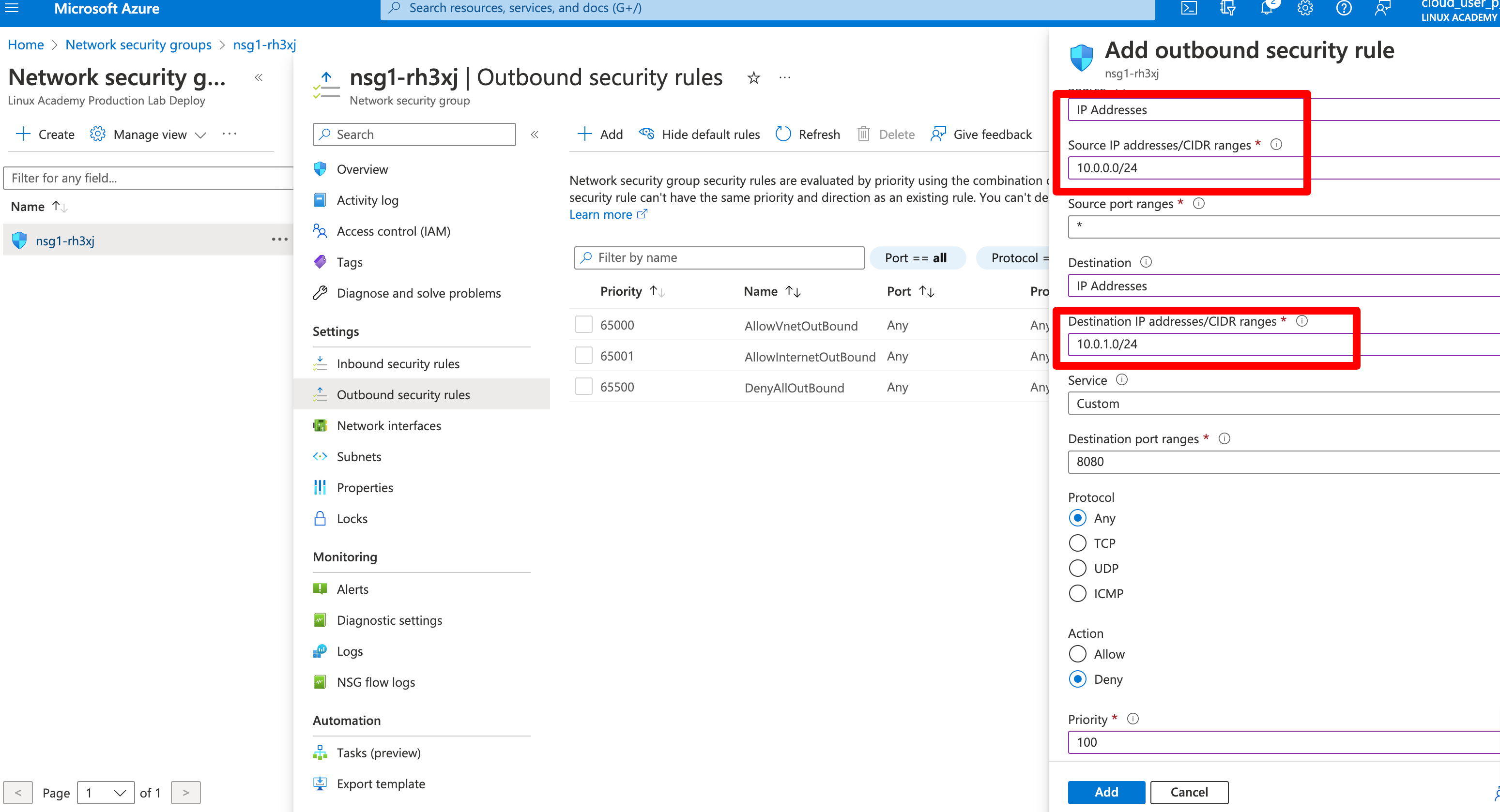This screenshot has width=1500, height=812.
Task: Select UDP protocol radio button
Action: click(x=1077, y=568)
